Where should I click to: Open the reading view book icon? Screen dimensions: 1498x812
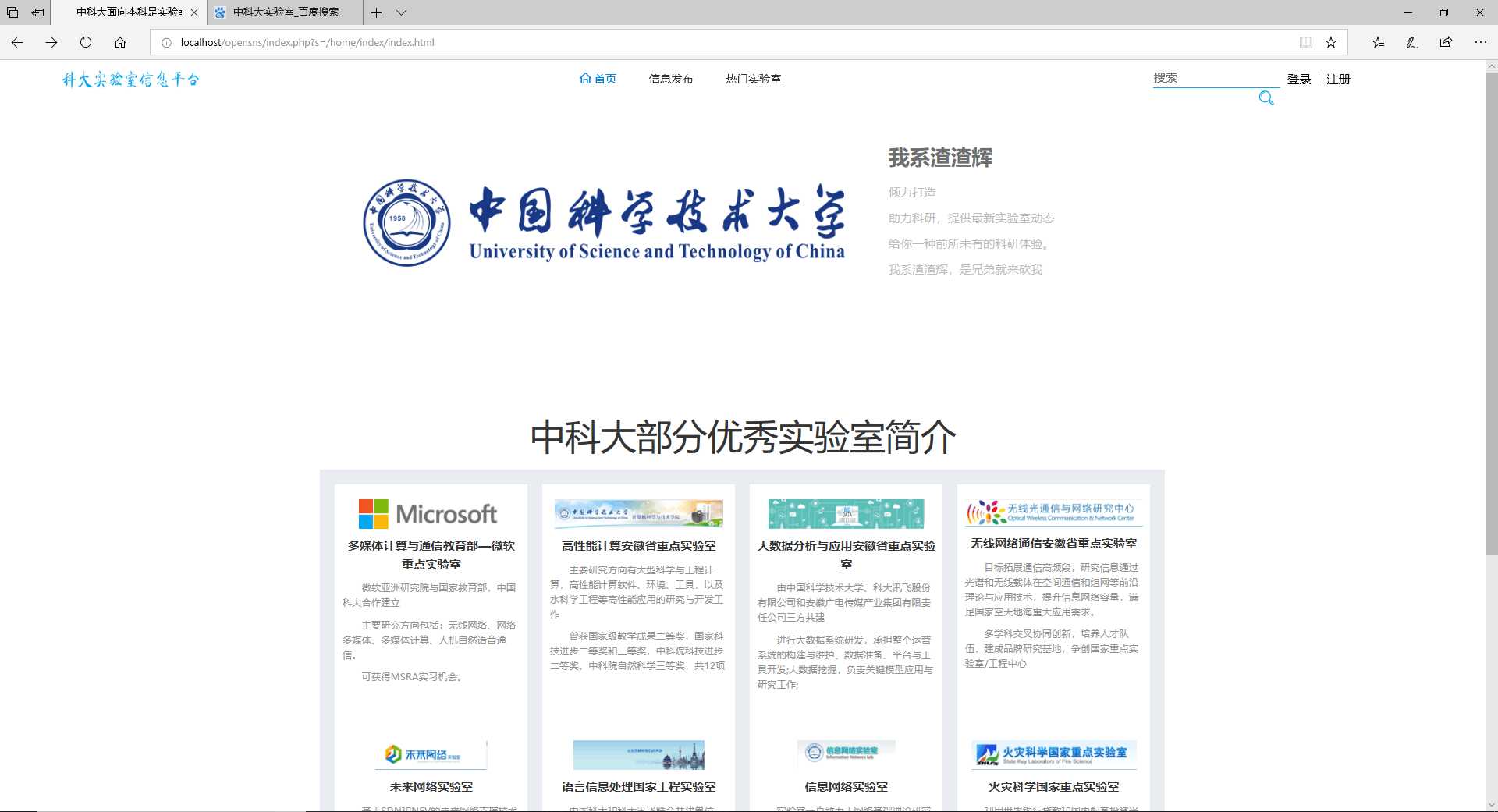[1305, 42]
